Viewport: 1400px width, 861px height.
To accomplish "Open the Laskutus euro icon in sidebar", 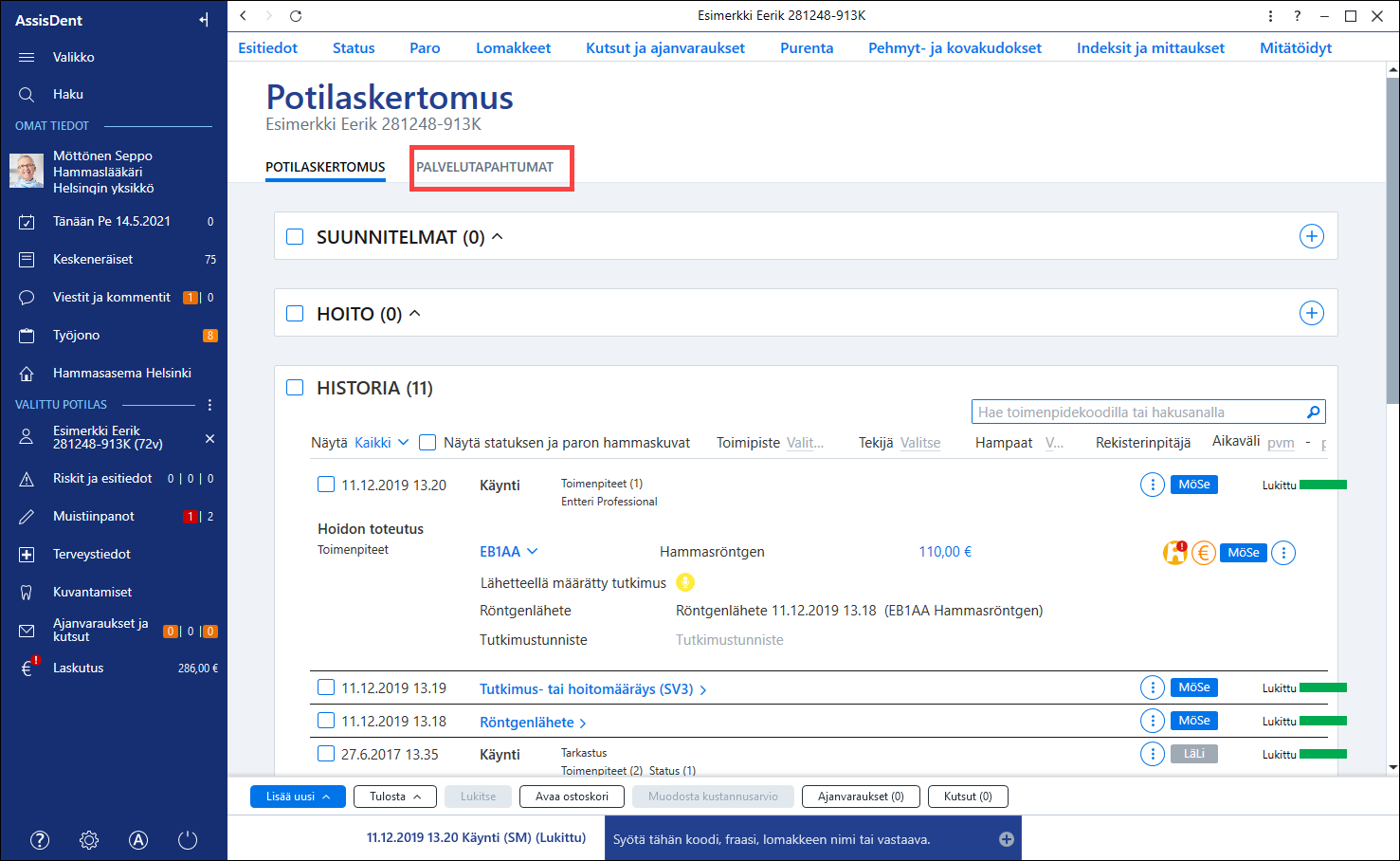I will tap(27, 668).
